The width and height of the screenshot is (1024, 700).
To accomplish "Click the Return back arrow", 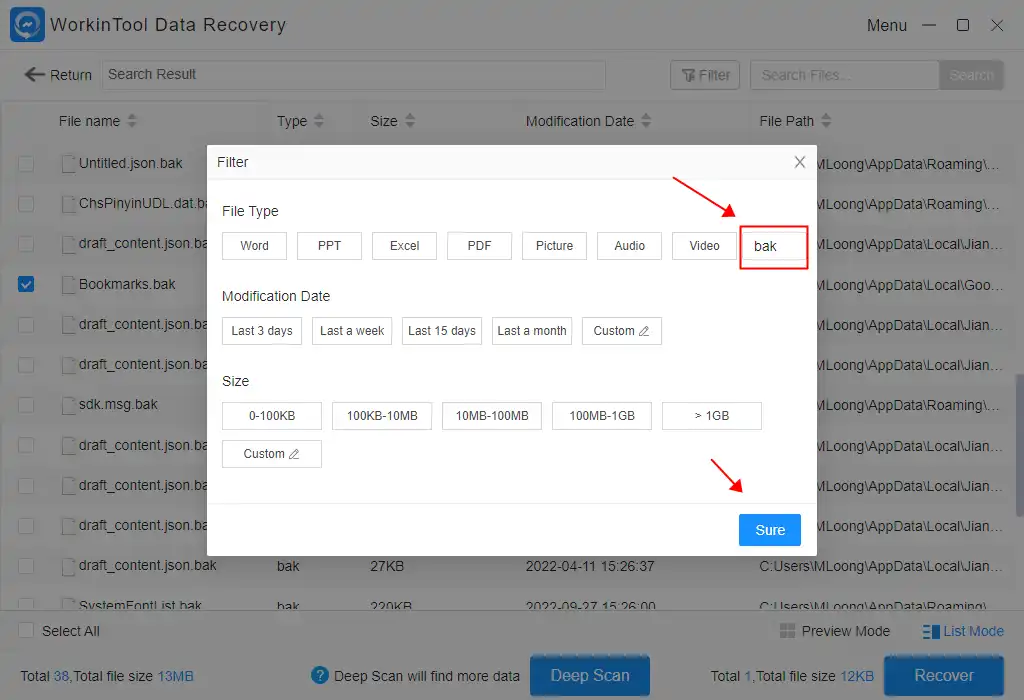I will click(35, 74).
